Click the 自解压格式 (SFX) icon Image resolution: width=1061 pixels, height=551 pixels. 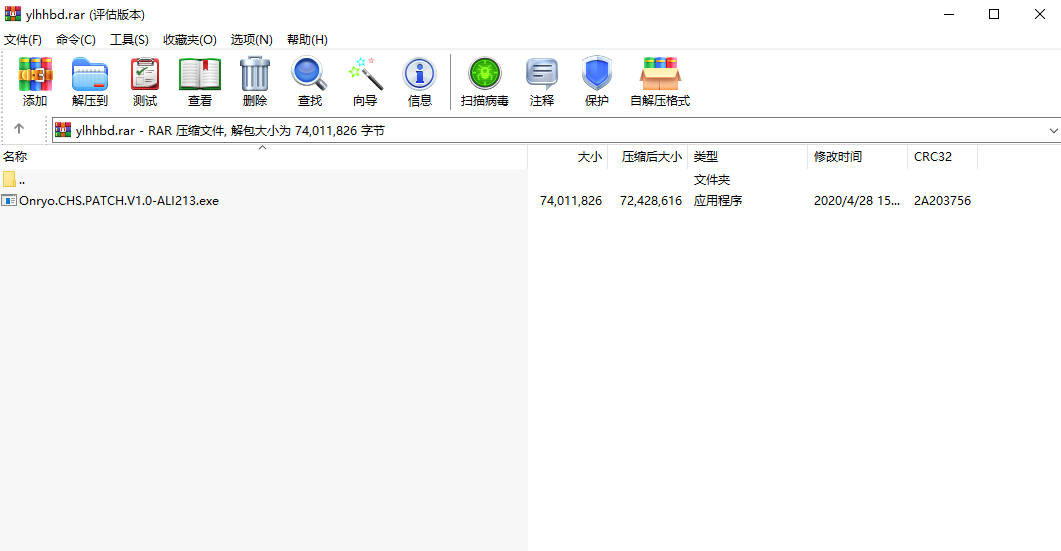pos(660,74)
